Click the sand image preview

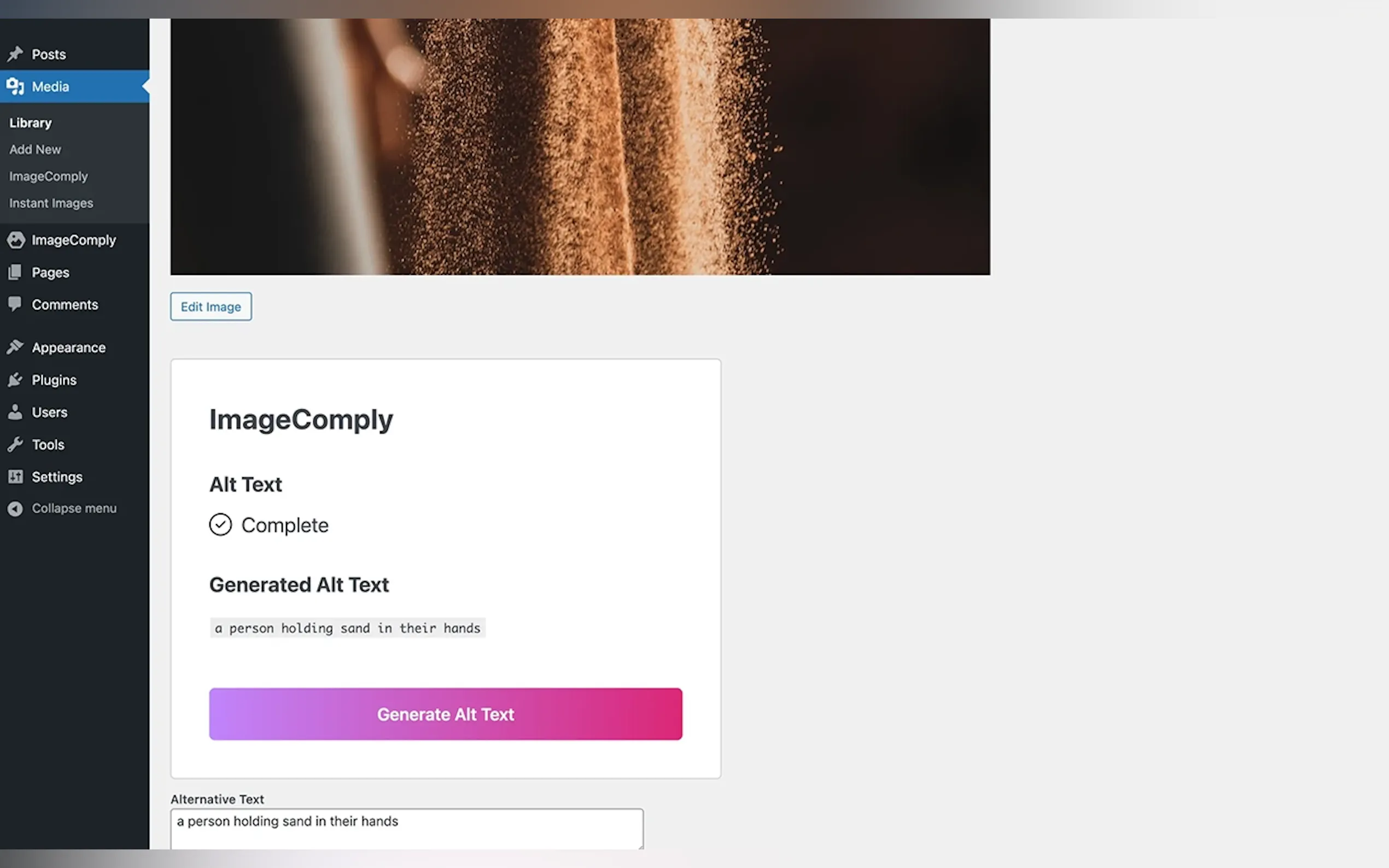point(580,146)
